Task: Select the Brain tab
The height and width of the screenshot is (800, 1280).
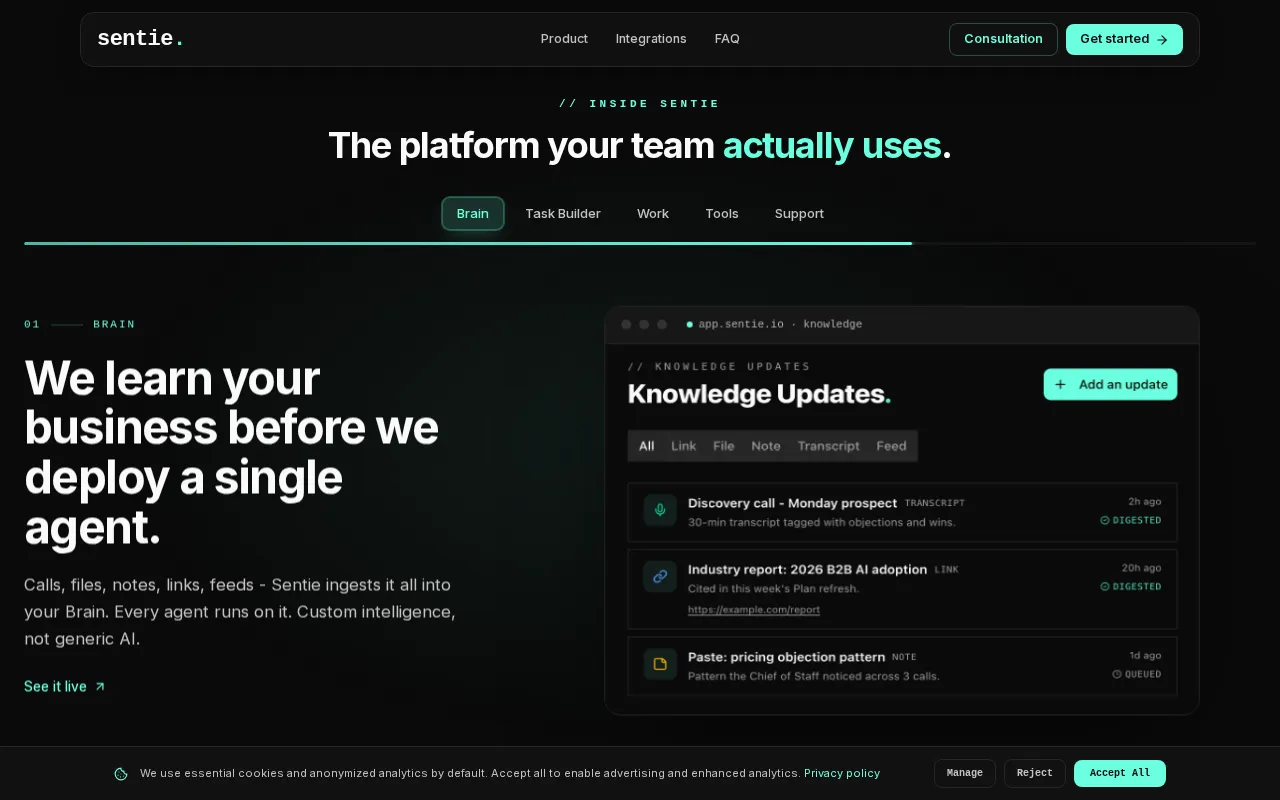Action: [x=473, y=214]
